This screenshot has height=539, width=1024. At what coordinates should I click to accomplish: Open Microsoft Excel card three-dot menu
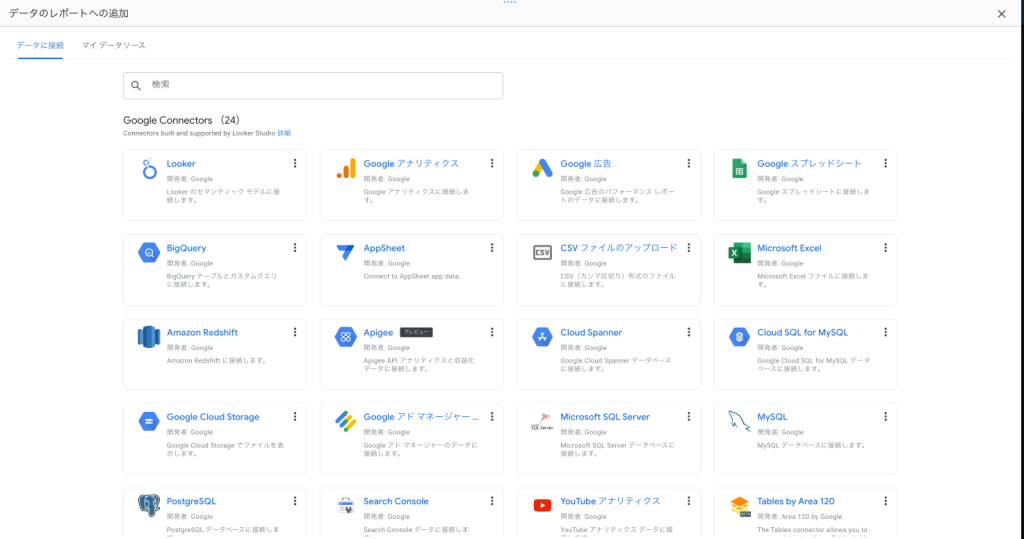click(x=886, y=248)
